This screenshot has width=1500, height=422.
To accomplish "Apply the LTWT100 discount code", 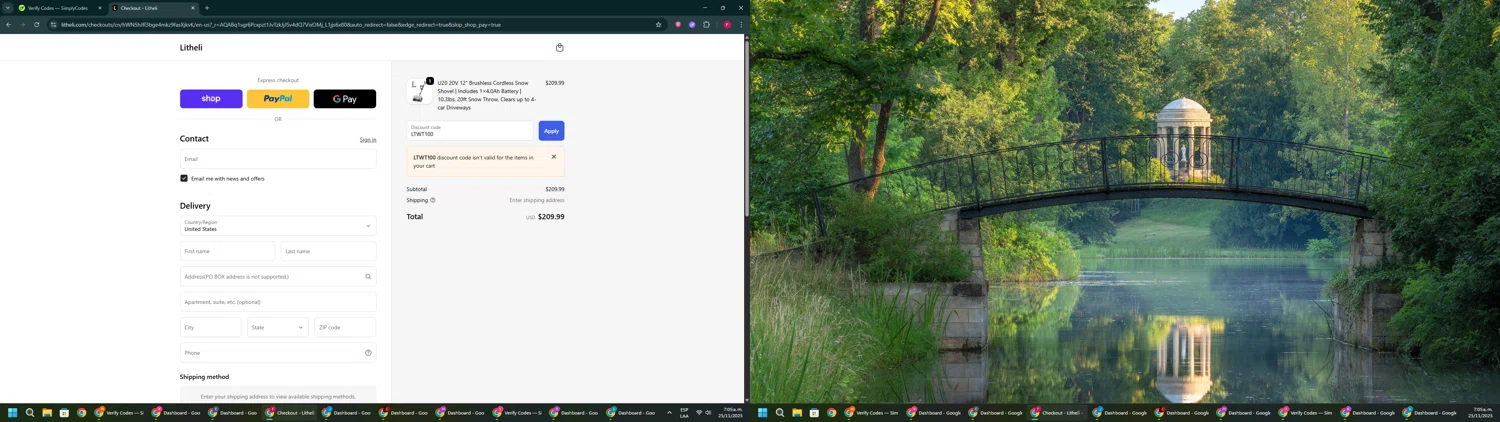I will click(x=551, y=131).
